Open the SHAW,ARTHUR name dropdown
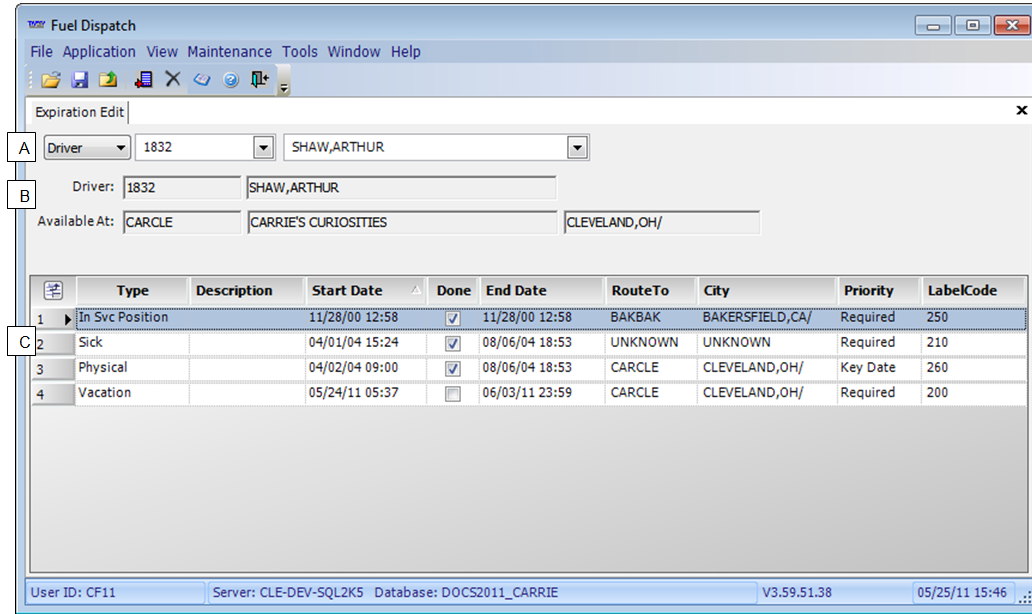Image resolution: width=1032 pixels, height=614 pixels. (576, 148)
